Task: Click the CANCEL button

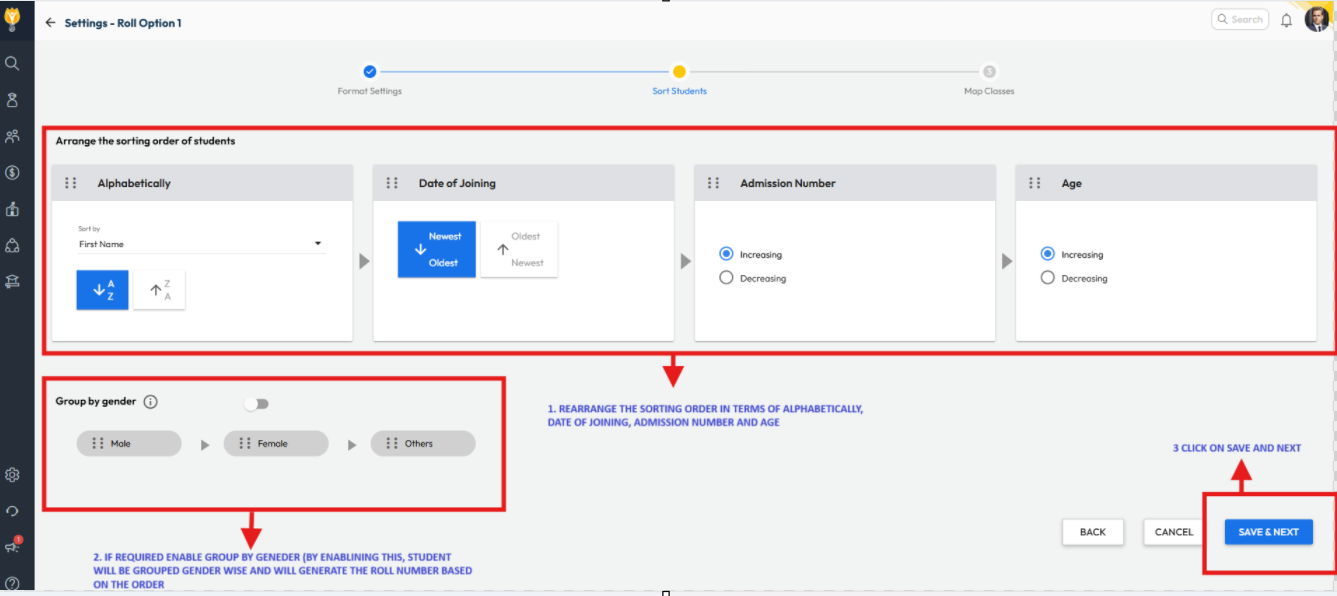Action: (1173, 532)
